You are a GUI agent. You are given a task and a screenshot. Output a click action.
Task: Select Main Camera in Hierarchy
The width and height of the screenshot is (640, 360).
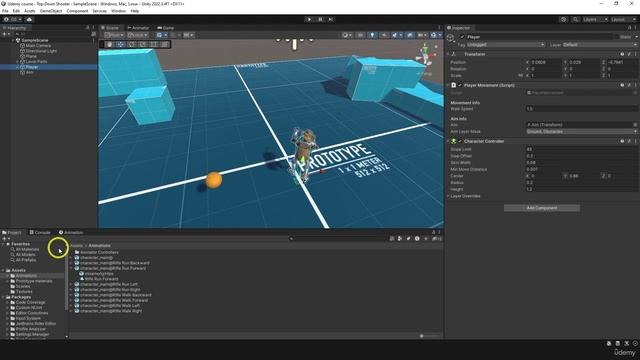point(38,46)
